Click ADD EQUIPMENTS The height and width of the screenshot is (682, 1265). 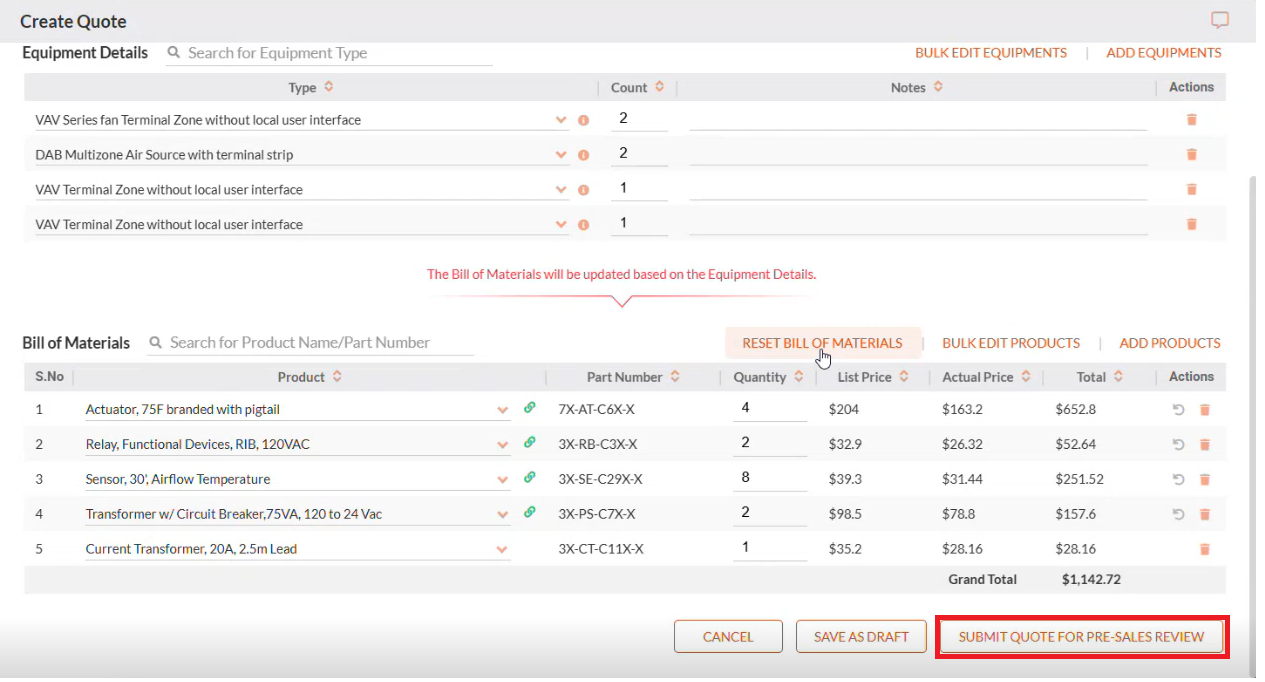pos(1164,53)
